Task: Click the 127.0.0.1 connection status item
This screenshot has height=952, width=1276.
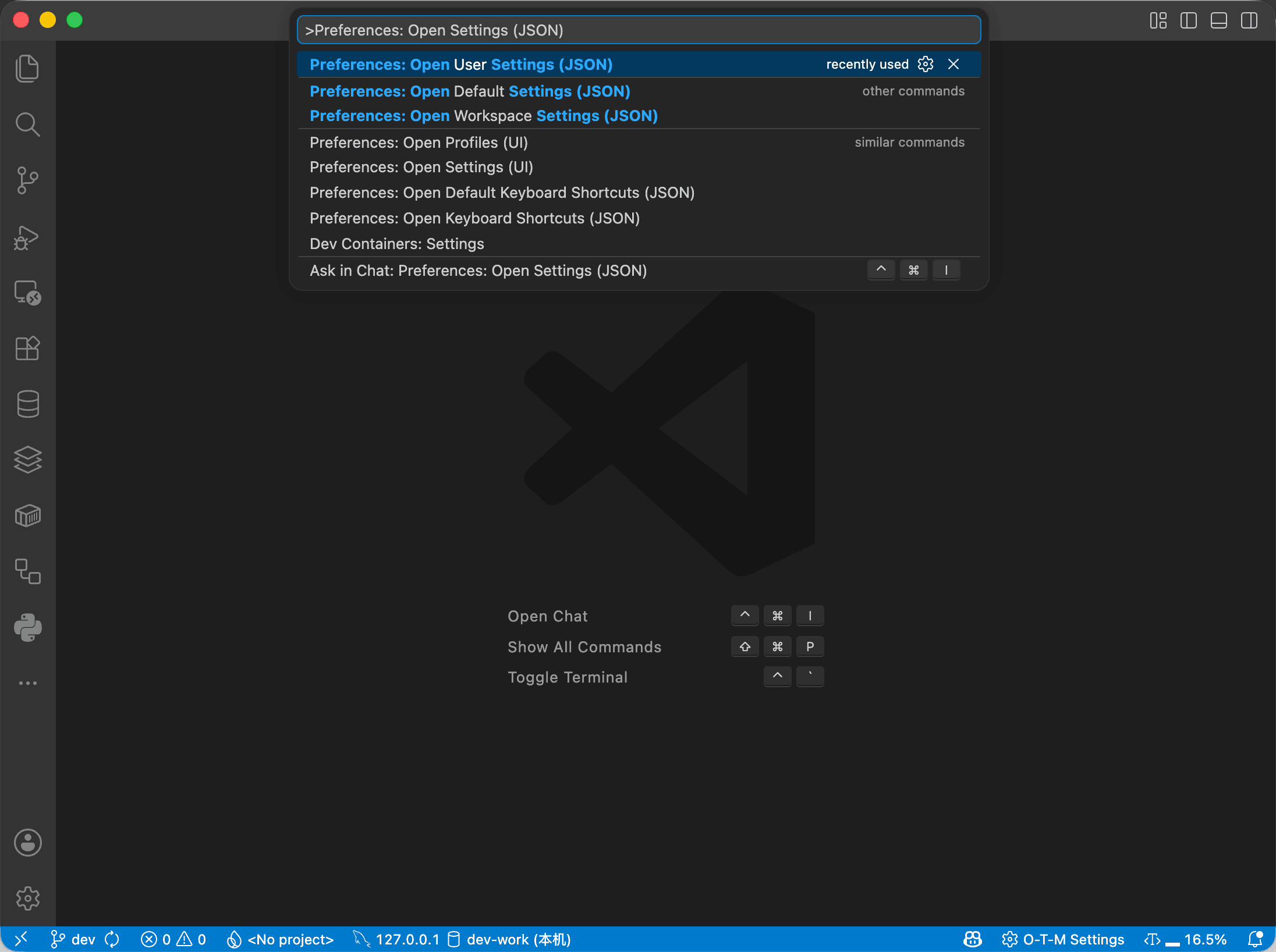Action: point(396,939)
